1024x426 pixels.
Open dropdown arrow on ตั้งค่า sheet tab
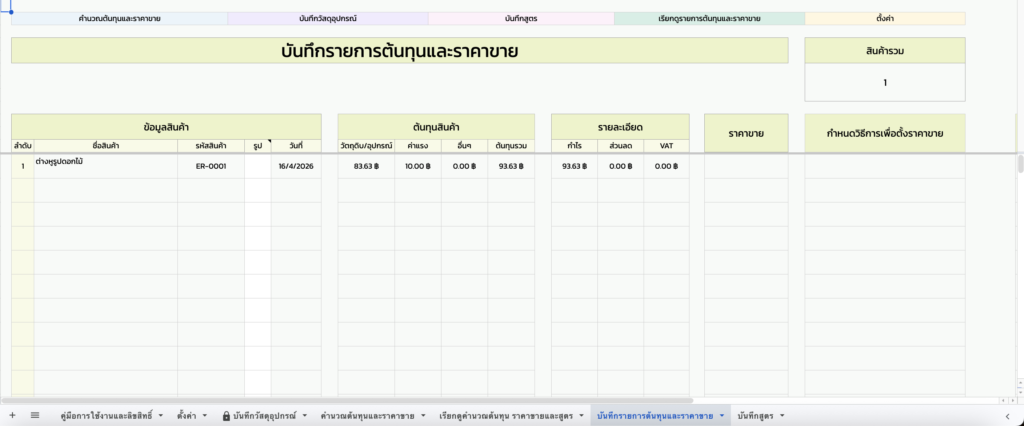coord(204,416)
